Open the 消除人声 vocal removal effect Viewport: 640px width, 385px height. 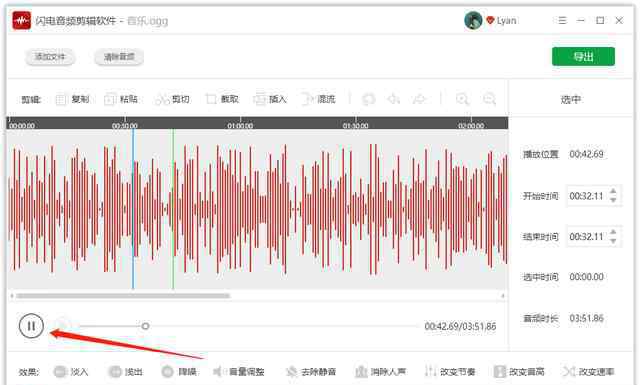(380, 372)
